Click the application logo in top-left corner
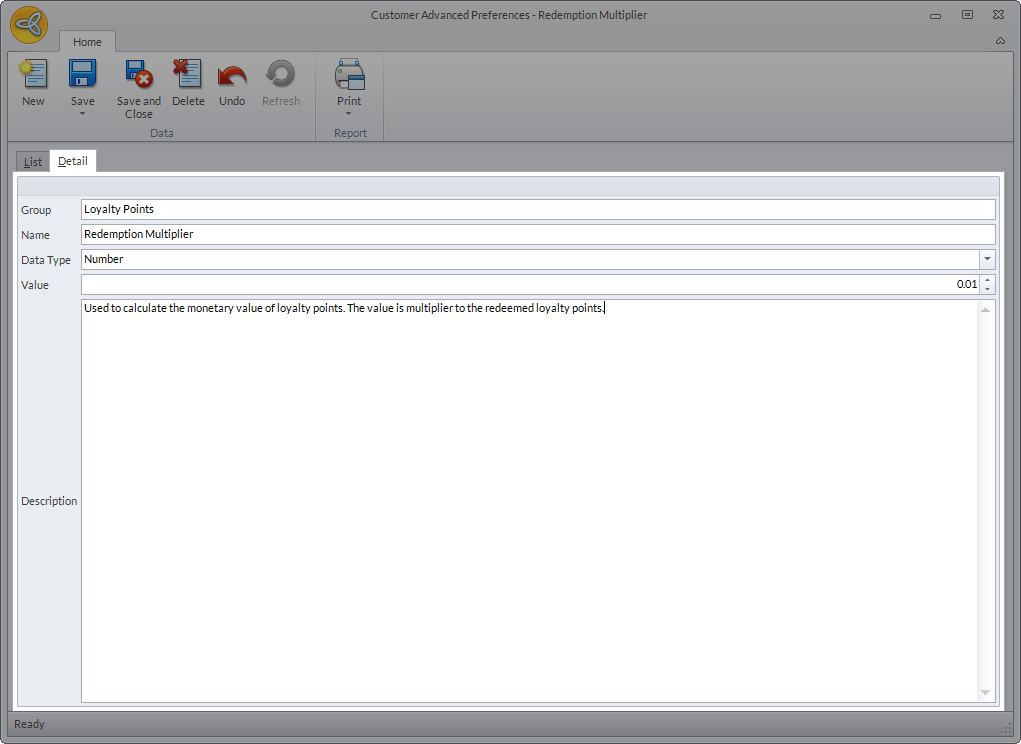The image size is (1021, 744). point(29,24)
